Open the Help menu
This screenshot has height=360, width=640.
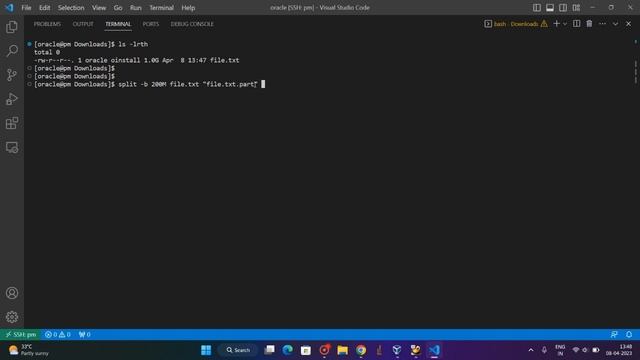click(x=188, y=7)
